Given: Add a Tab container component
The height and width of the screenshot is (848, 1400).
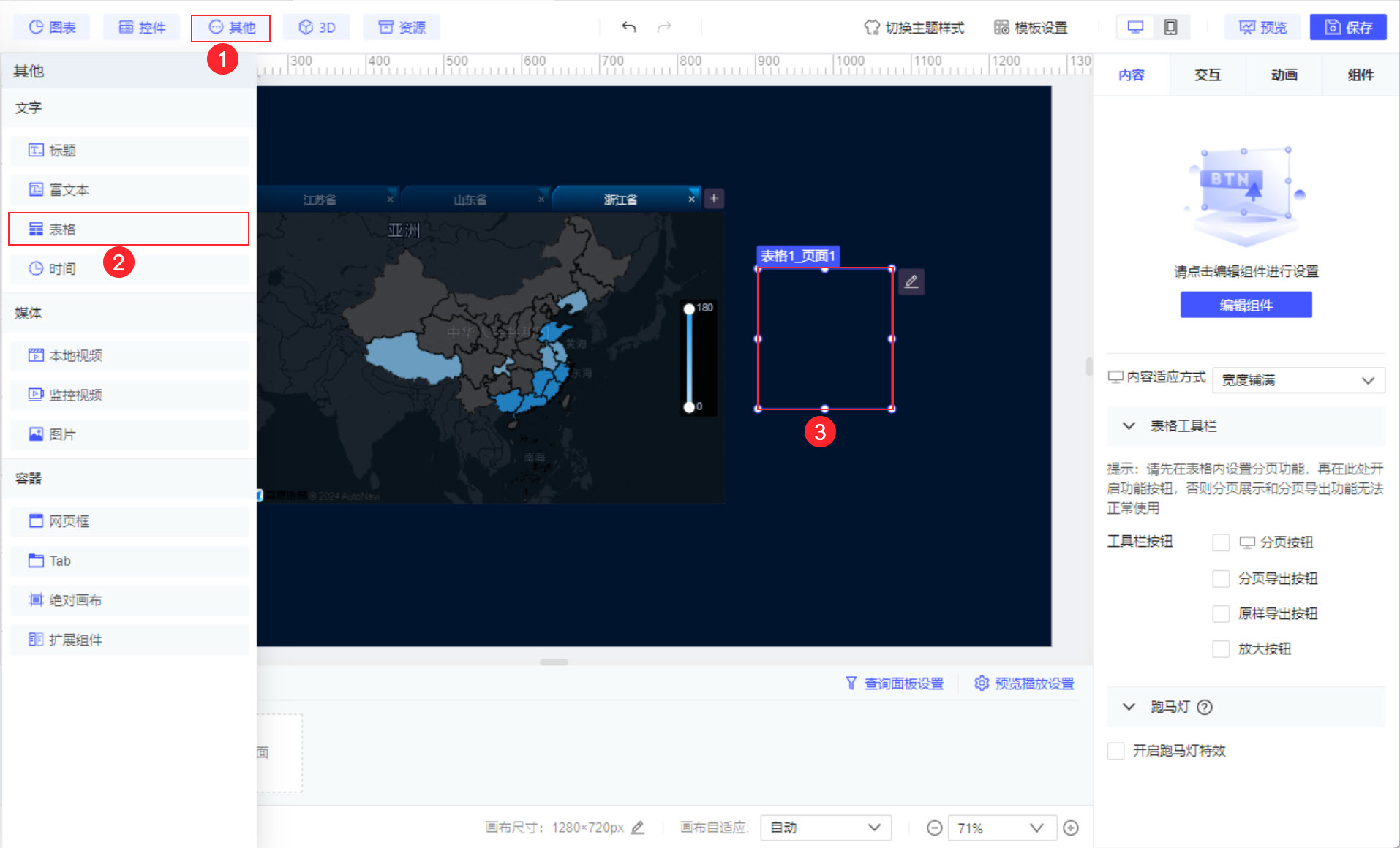Looking at the screenshot, I should click(129, 561).
